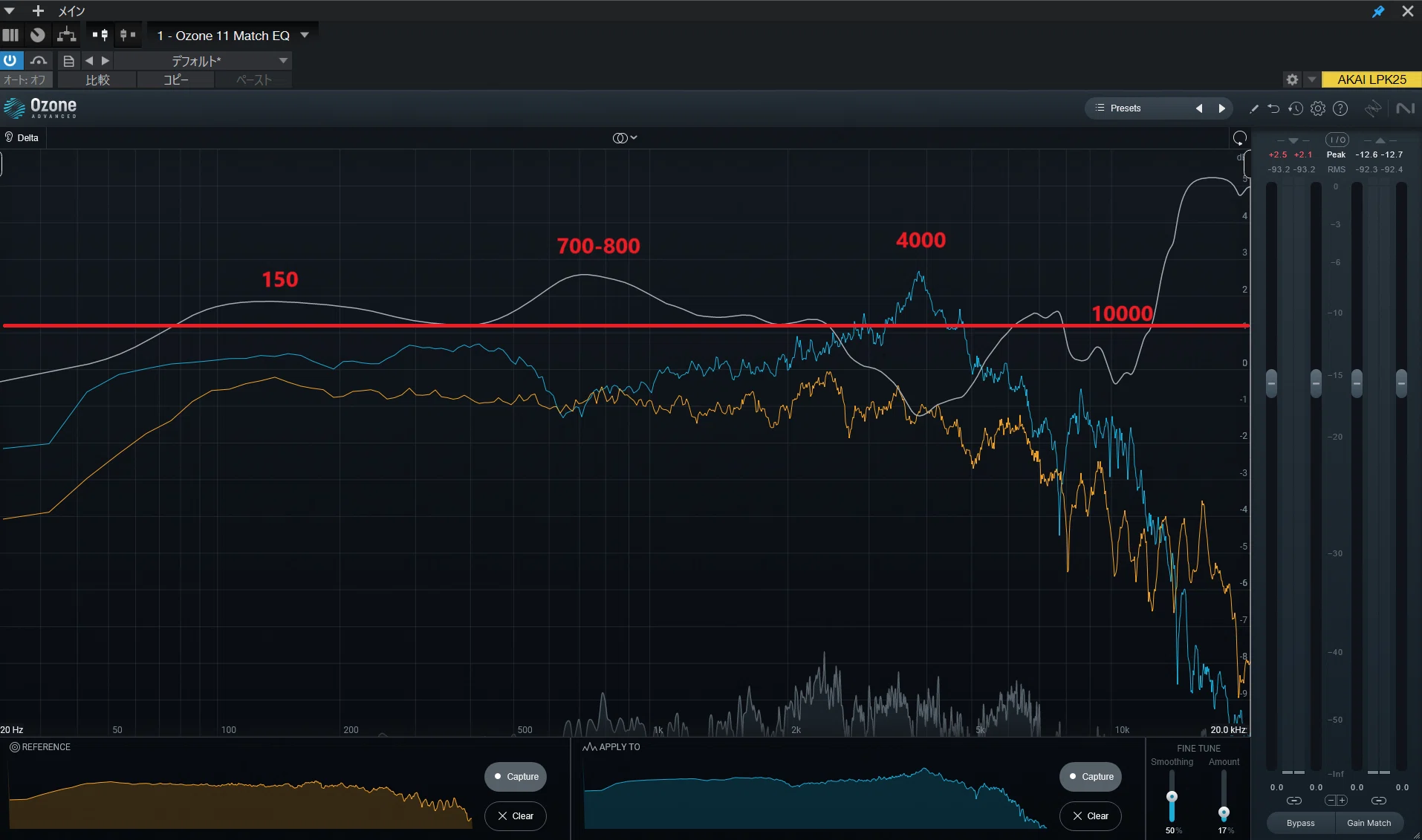1422x840 pixels.
Task: Clear the Apply To capture
Action: pyautogui.click(x=1090, y=816)
